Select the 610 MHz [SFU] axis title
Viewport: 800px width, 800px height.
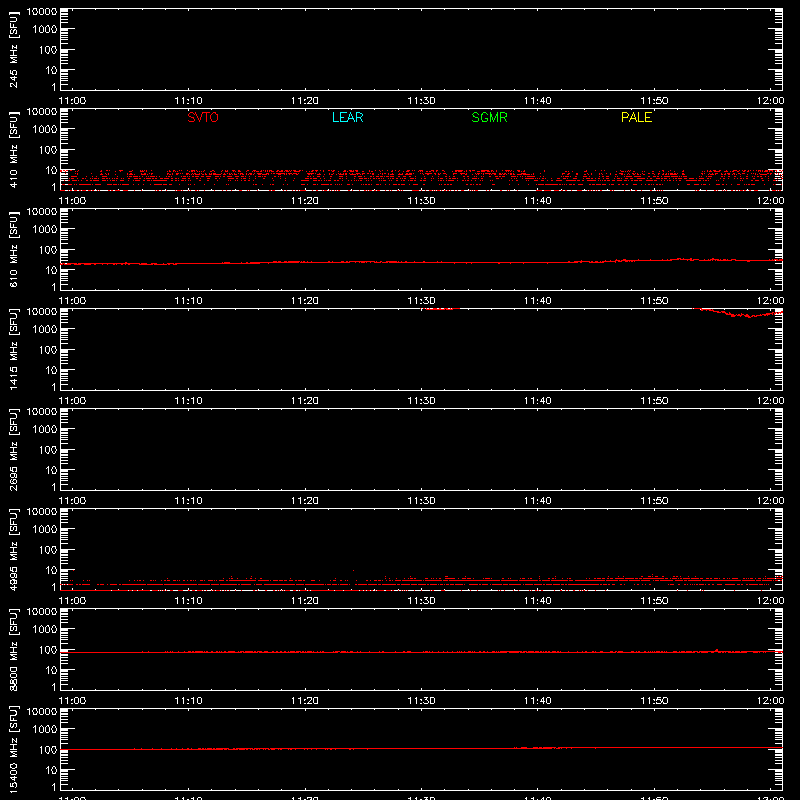tap(14, 249)
